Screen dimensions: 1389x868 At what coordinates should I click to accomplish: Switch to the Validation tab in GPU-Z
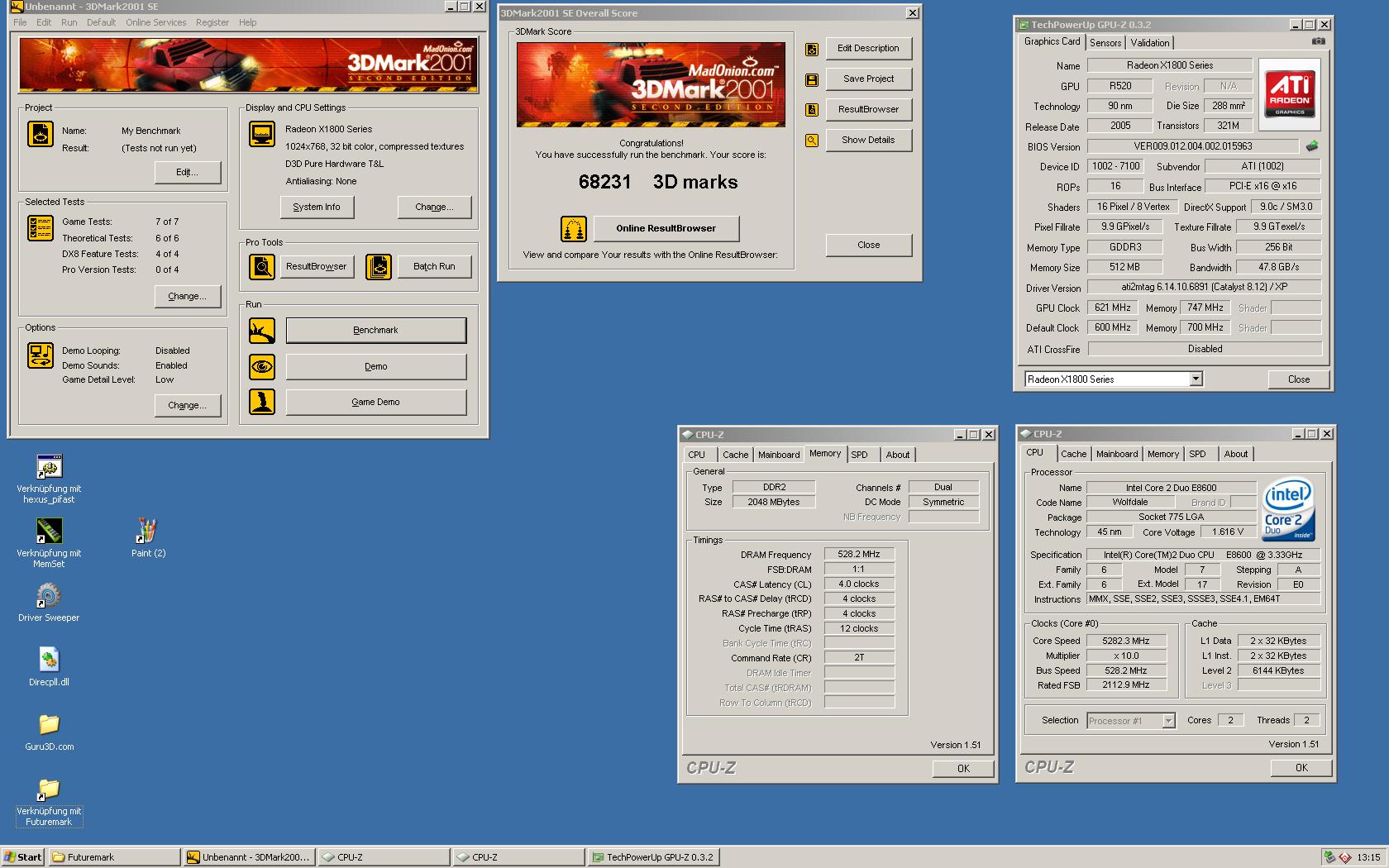[1150, 43]
